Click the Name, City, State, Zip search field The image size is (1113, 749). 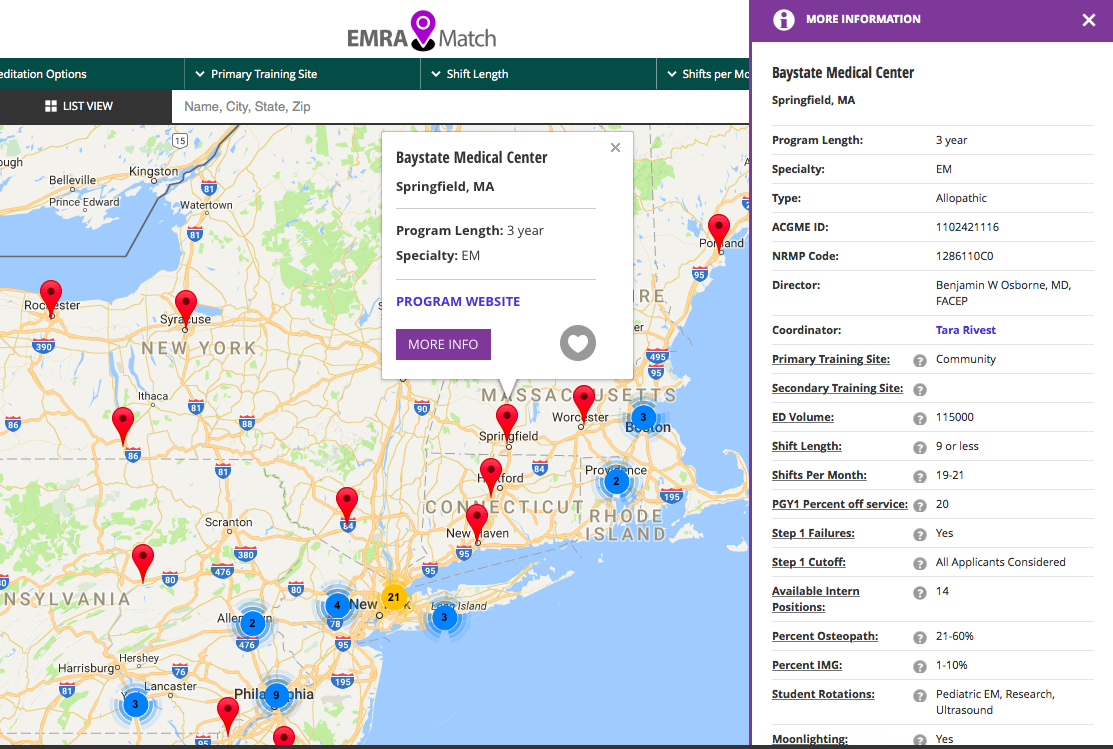pyautogui.click(x=460, y=106)
